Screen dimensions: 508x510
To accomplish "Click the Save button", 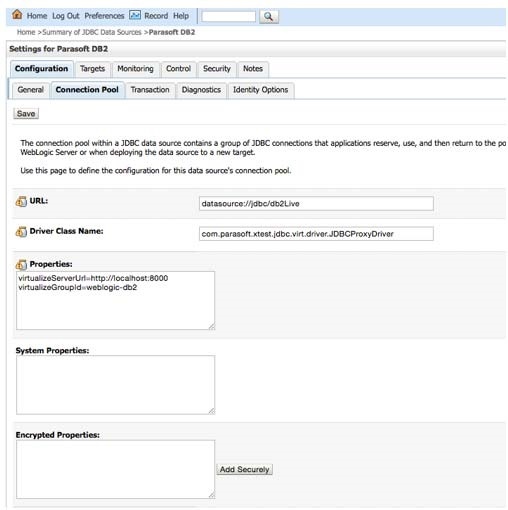I will pyautogui.click(x=26, y=114).
